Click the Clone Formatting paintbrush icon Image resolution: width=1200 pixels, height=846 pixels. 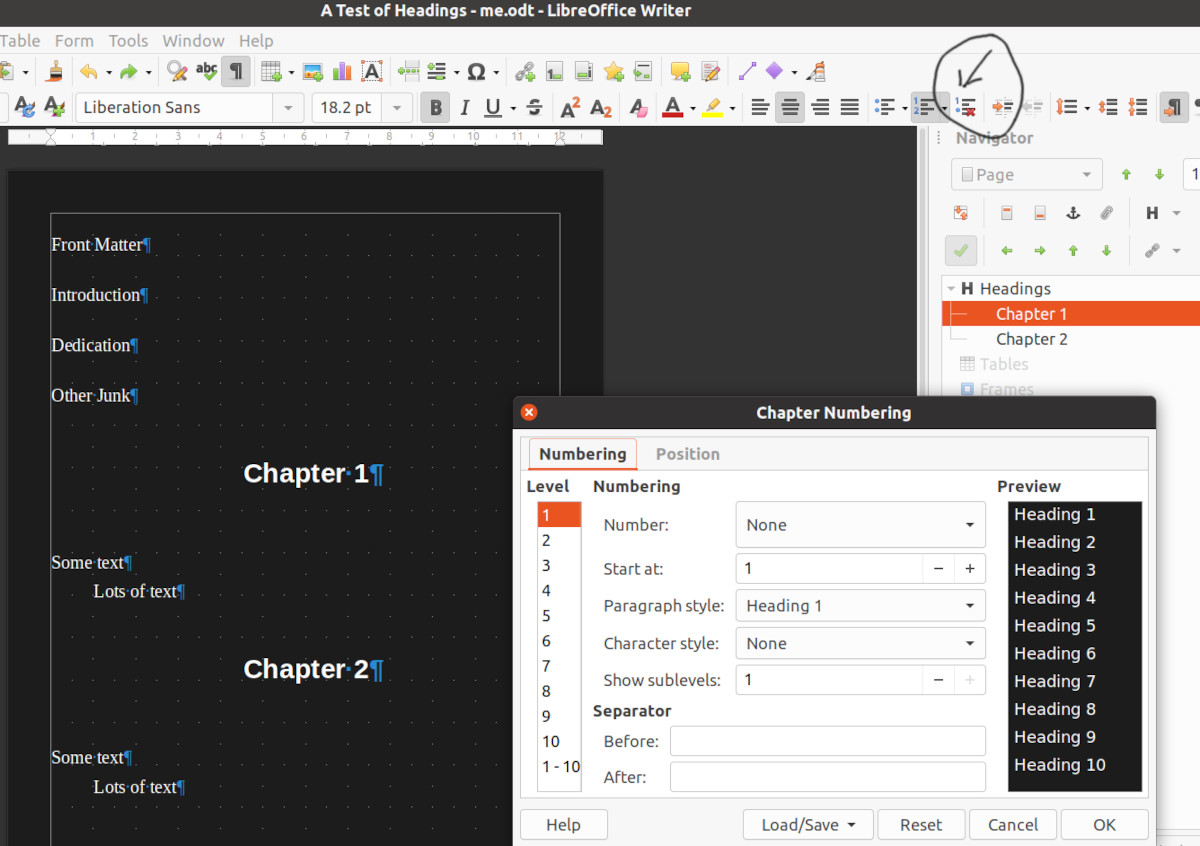pos(56,71)
